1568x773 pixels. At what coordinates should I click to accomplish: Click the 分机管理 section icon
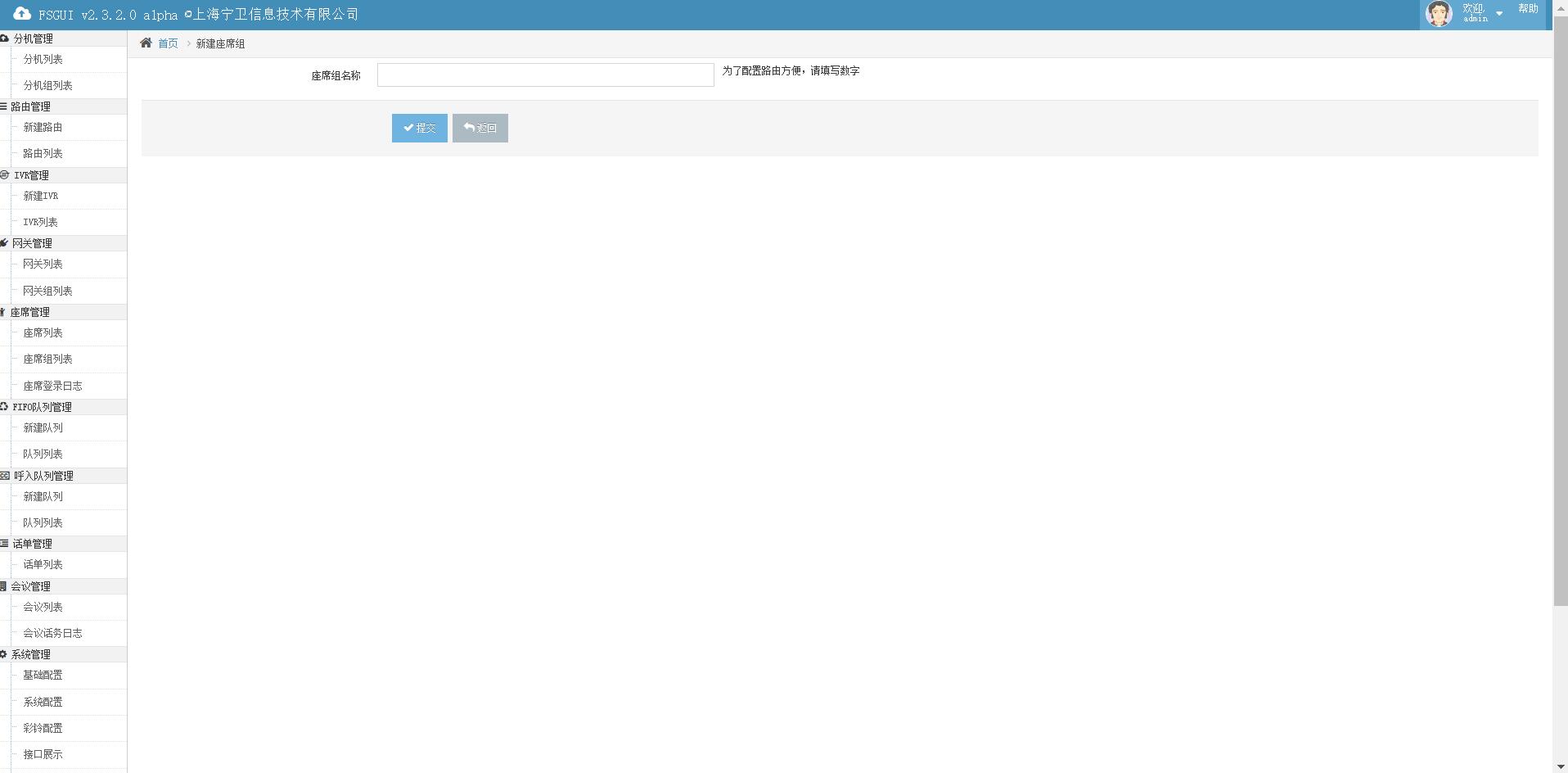4,38
